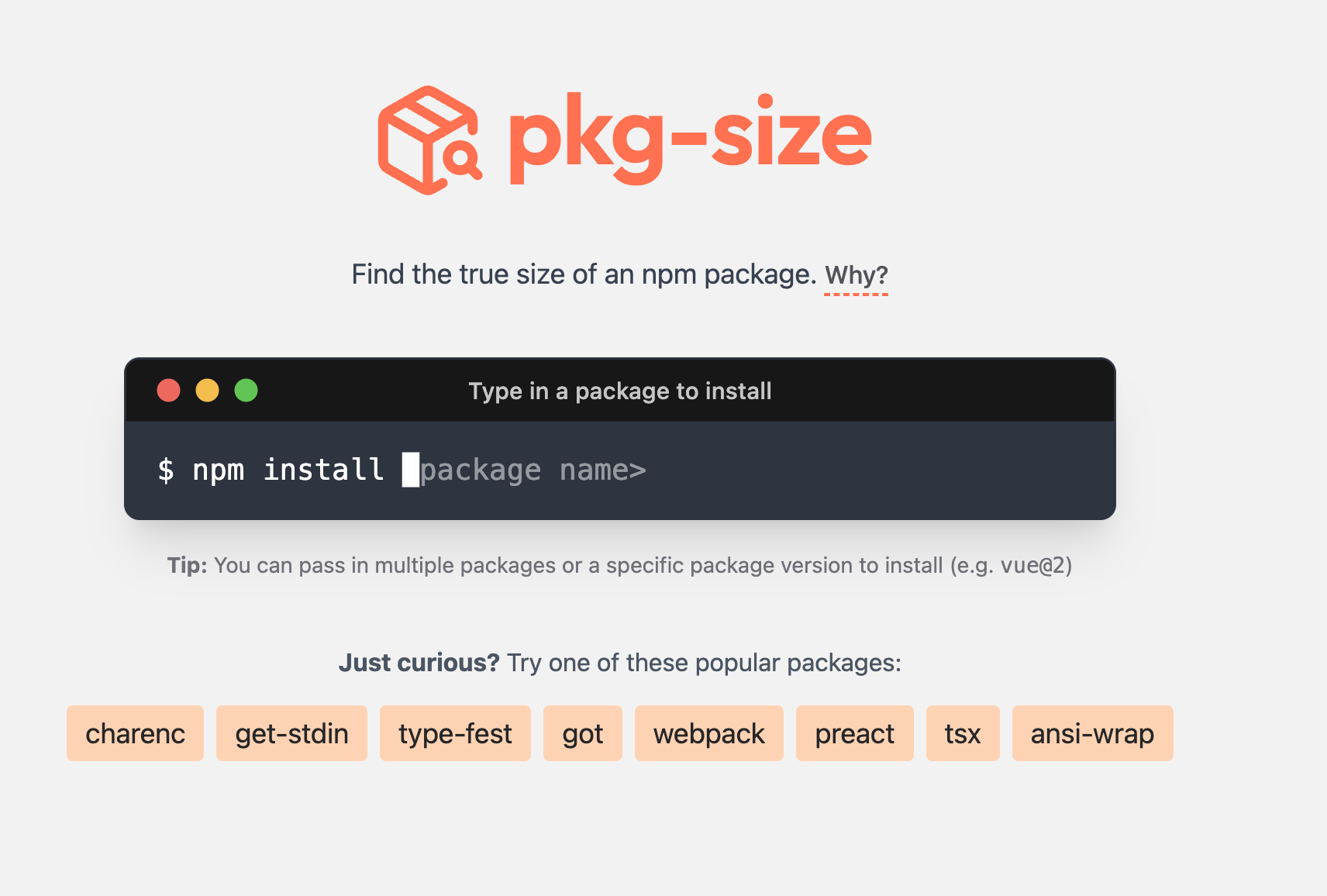Click the green terminal window dot
Screen dimensions: 1327x896
246,391
